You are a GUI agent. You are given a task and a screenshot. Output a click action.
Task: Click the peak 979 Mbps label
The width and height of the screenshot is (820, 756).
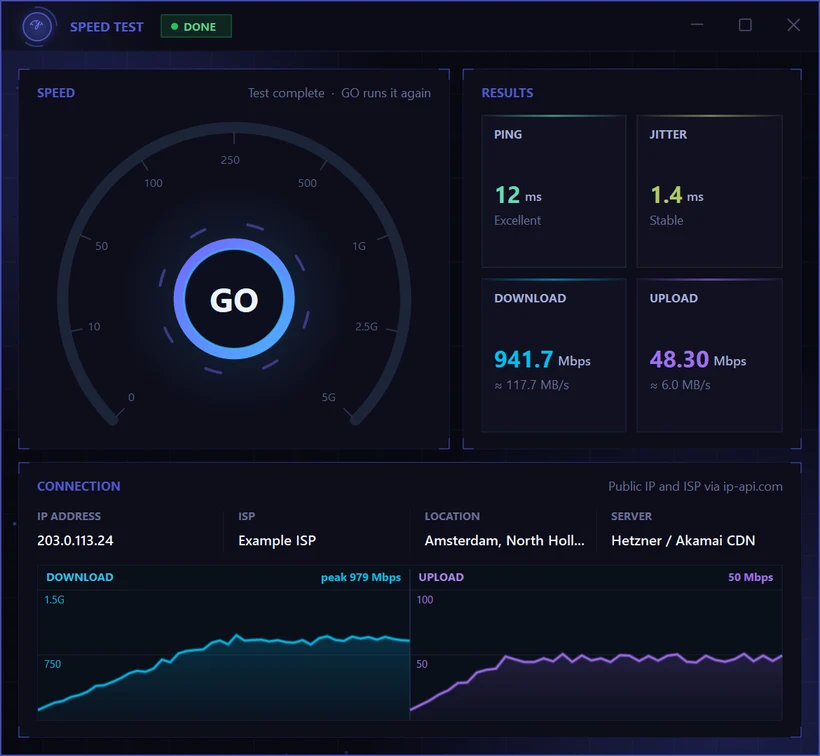(x=361, y=577)
